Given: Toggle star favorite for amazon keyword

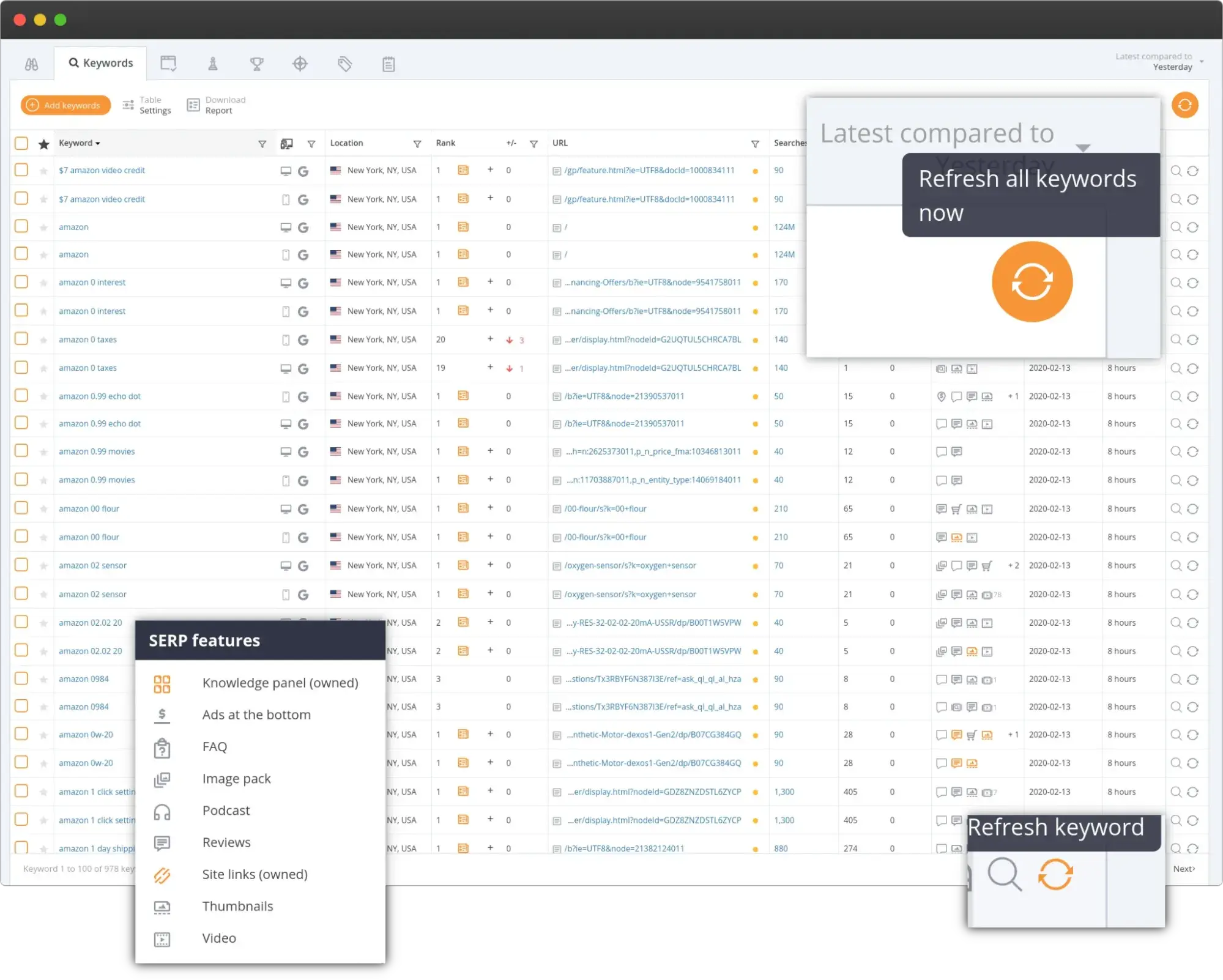Looking at the screenshot, I should click(x=43, y=226).
